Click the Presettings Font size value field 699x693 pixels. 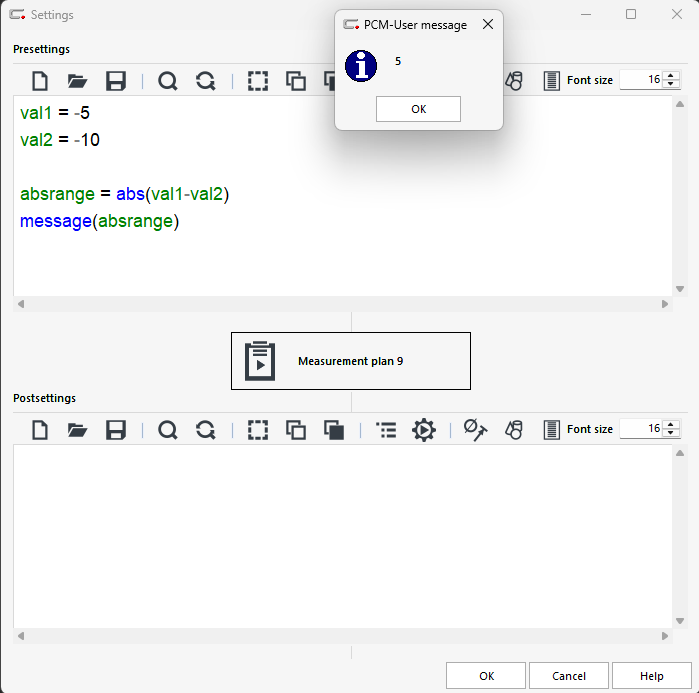pos(640,80)
